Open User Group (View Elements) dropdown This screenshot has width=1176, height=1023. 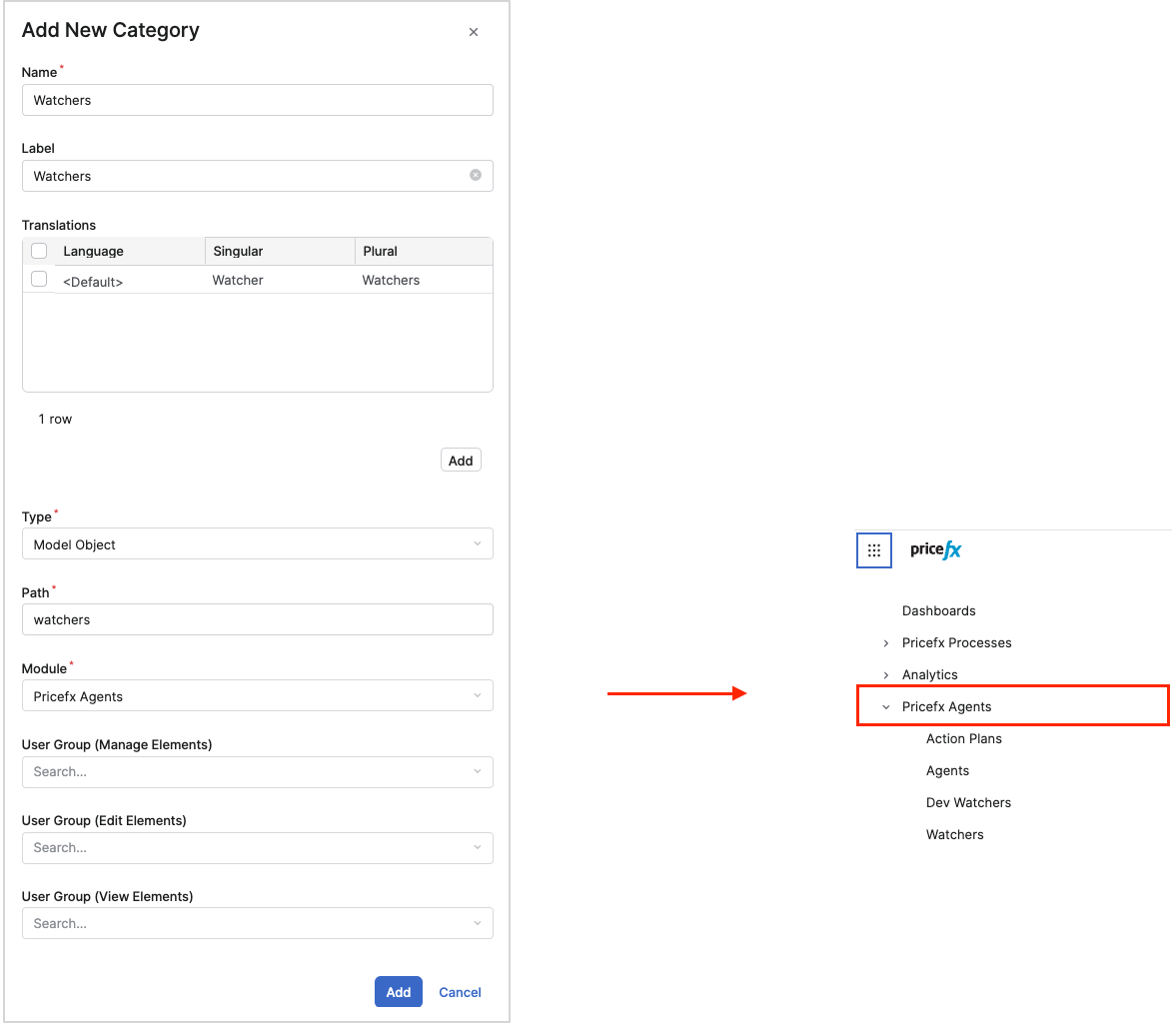point(257,923)
